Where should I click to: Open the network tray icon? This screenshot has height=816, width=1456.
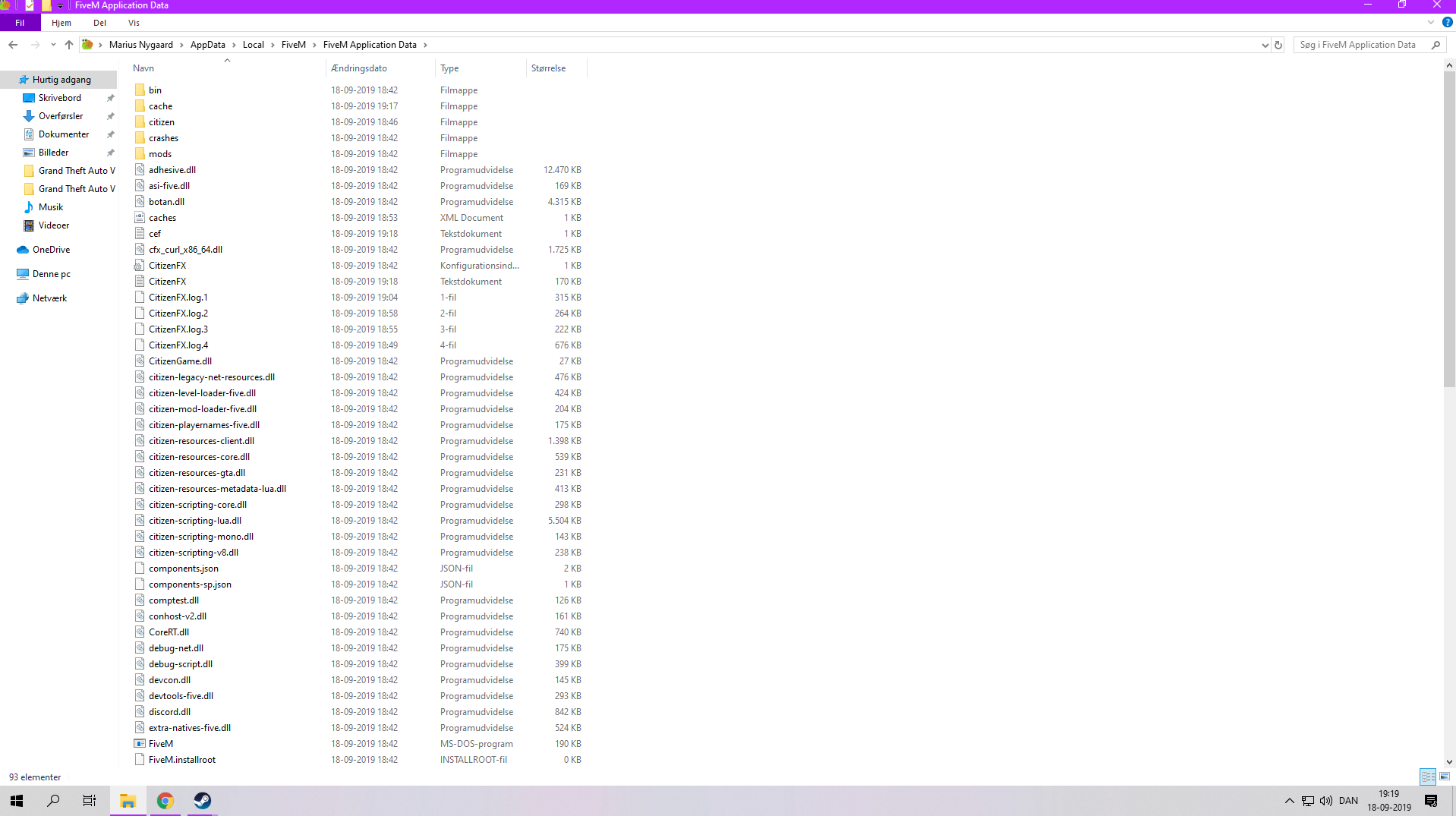[1308, 801]
